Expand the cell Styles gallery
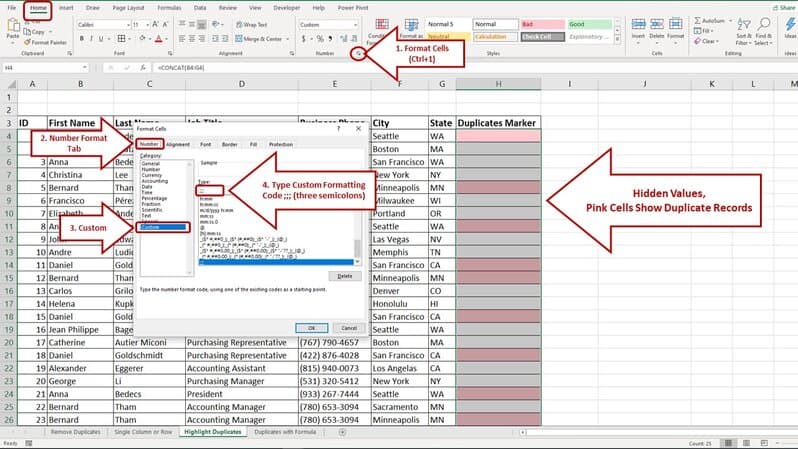Viewport: 798px width, 449px height. 617,39
